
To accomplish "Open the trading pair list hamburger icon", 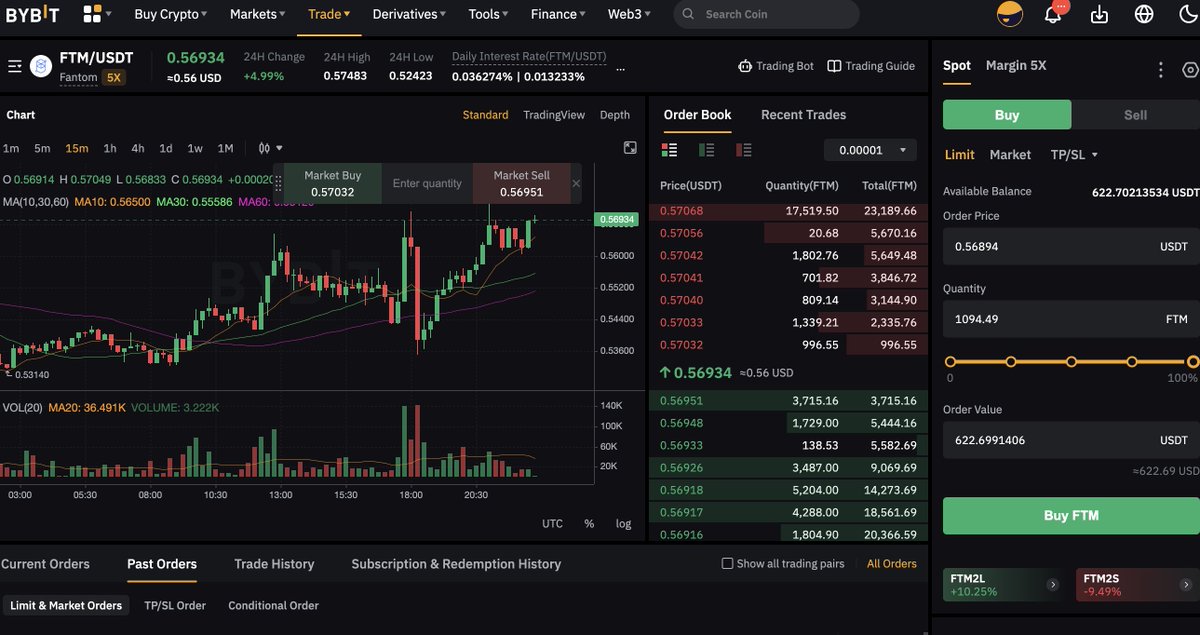I will pyautogui.click(x=15, y=67).
